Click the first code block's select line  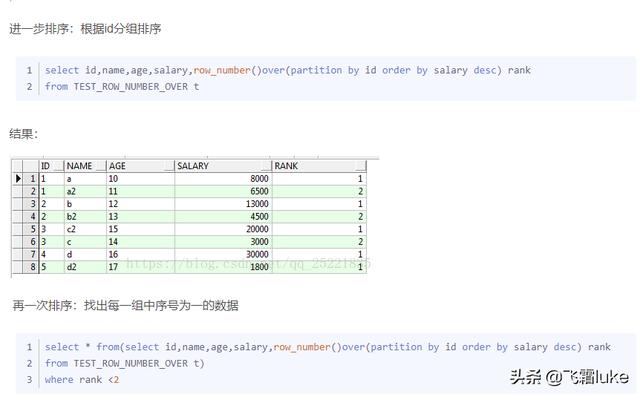tap(288, 70)
